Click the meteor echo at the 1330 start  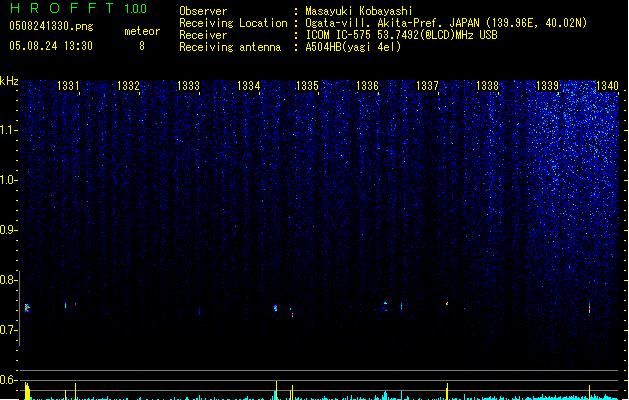27,308
